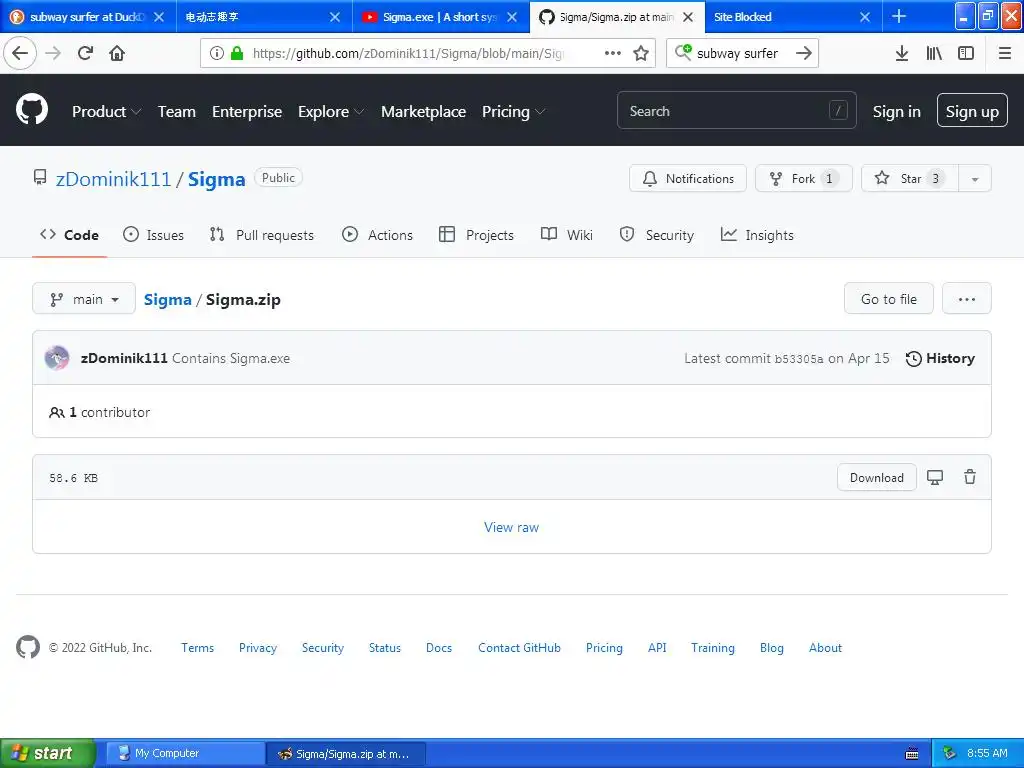Image resolution: width=1024 pixels, height=768 pixels.
Task: Open the Projects repository tab
Action: click(477, 235)
